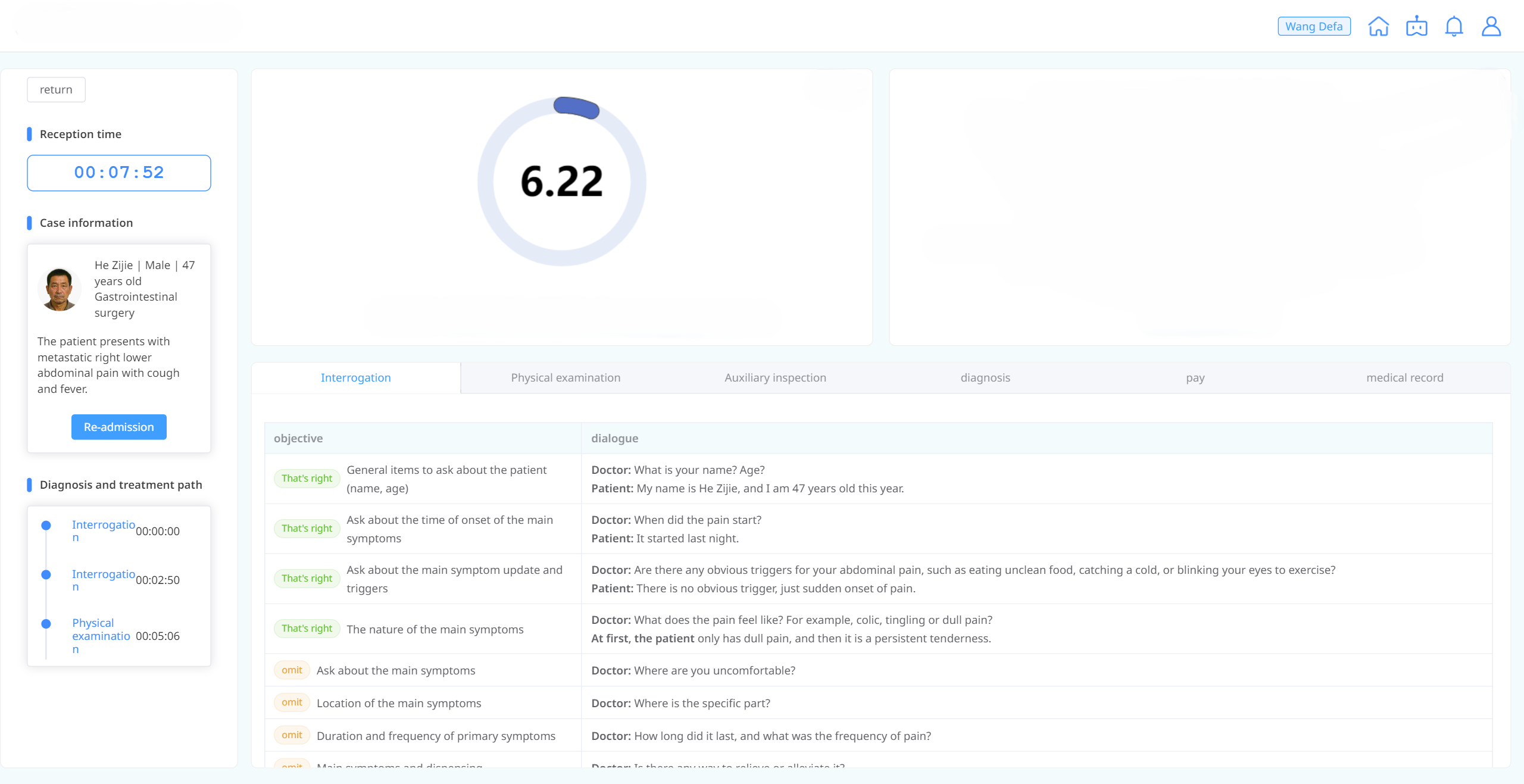The image size is (1524, 784).
Task: Click first Interrogation timeline dot at 00:00:00
Action: pyautogui.click(x=46, y=526)
